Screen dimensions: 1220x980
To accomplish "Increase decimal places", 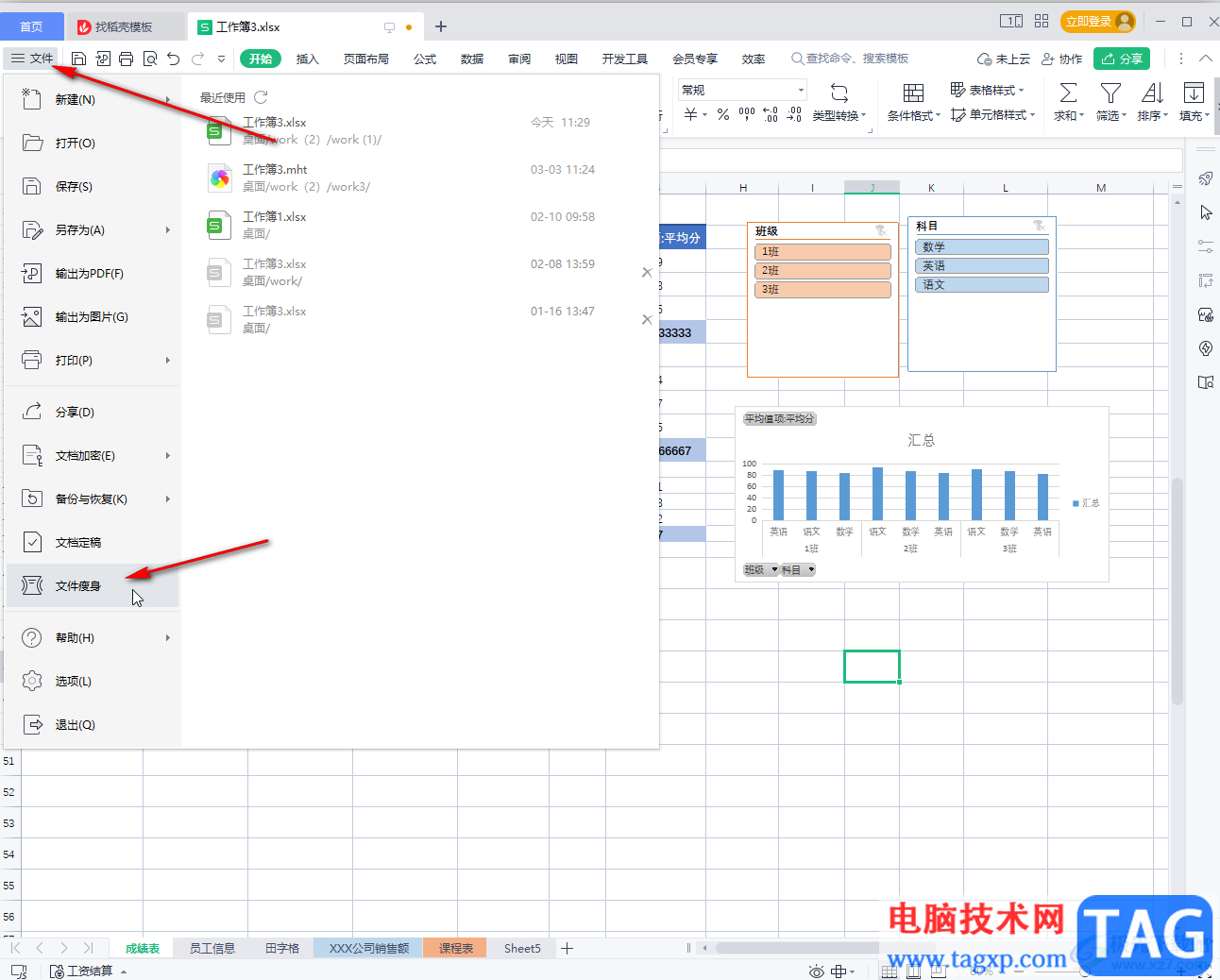I will tap(771, 114).
